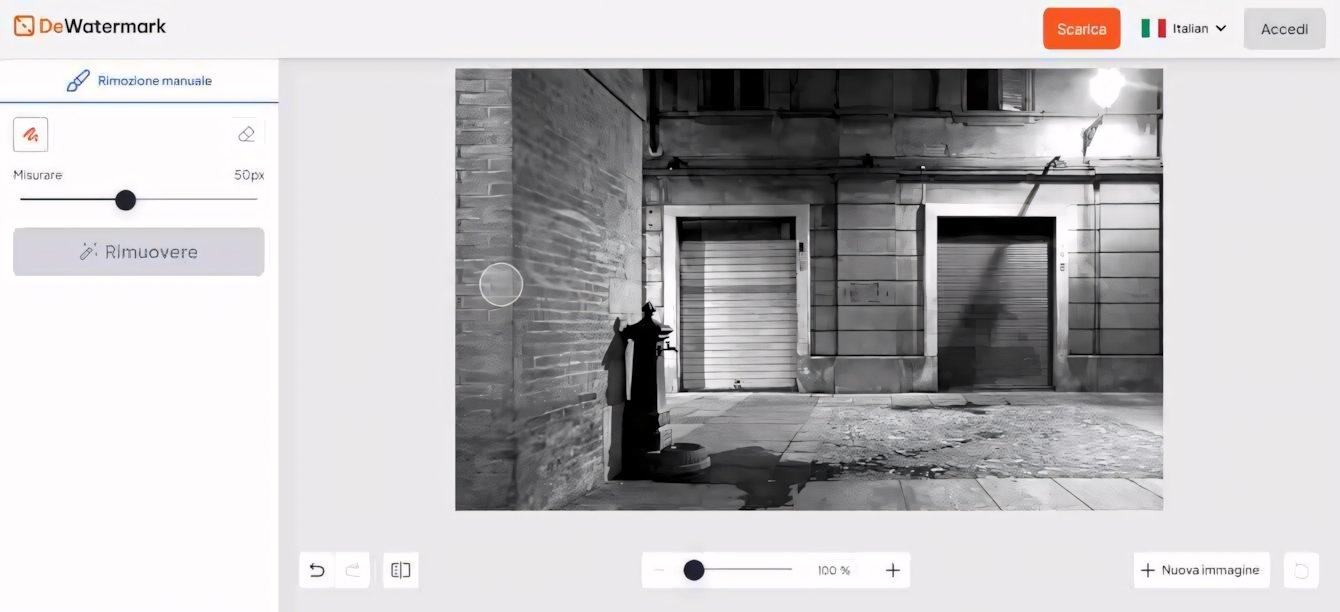Open the Rimozione manuale tab
1340x612 pixels.
pyautogui.click(x=139, y=81)
